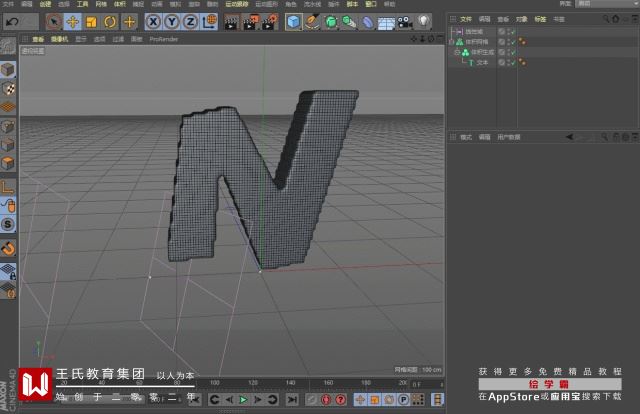Toggle enable checkmark for Text object
Viewport: 640px width, 414px height.
pos(513,63)
